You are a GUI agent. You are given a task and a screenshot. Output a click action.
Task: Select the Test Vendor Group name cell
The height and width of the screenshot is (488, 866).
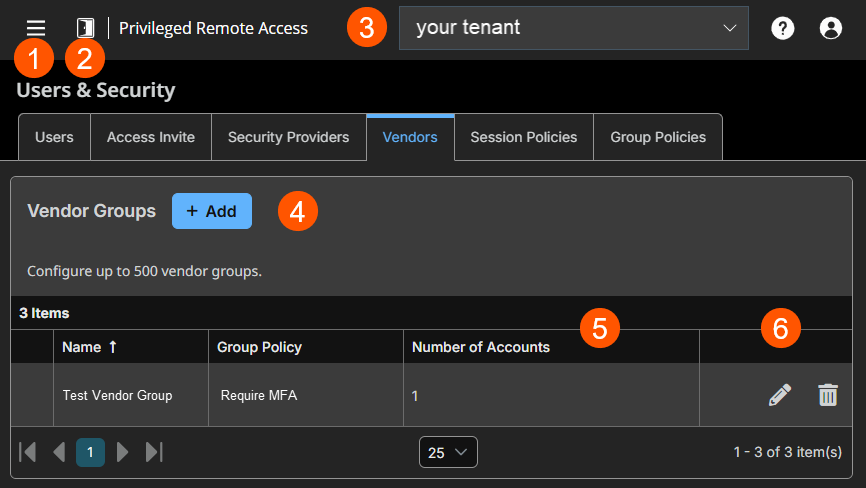coord(131,395)
